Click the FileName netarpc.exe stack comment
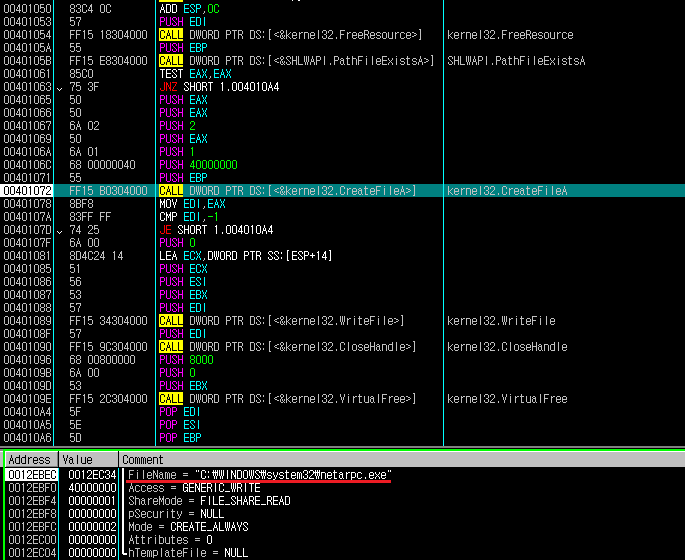 pyautogui.click(x=260, y=475)
